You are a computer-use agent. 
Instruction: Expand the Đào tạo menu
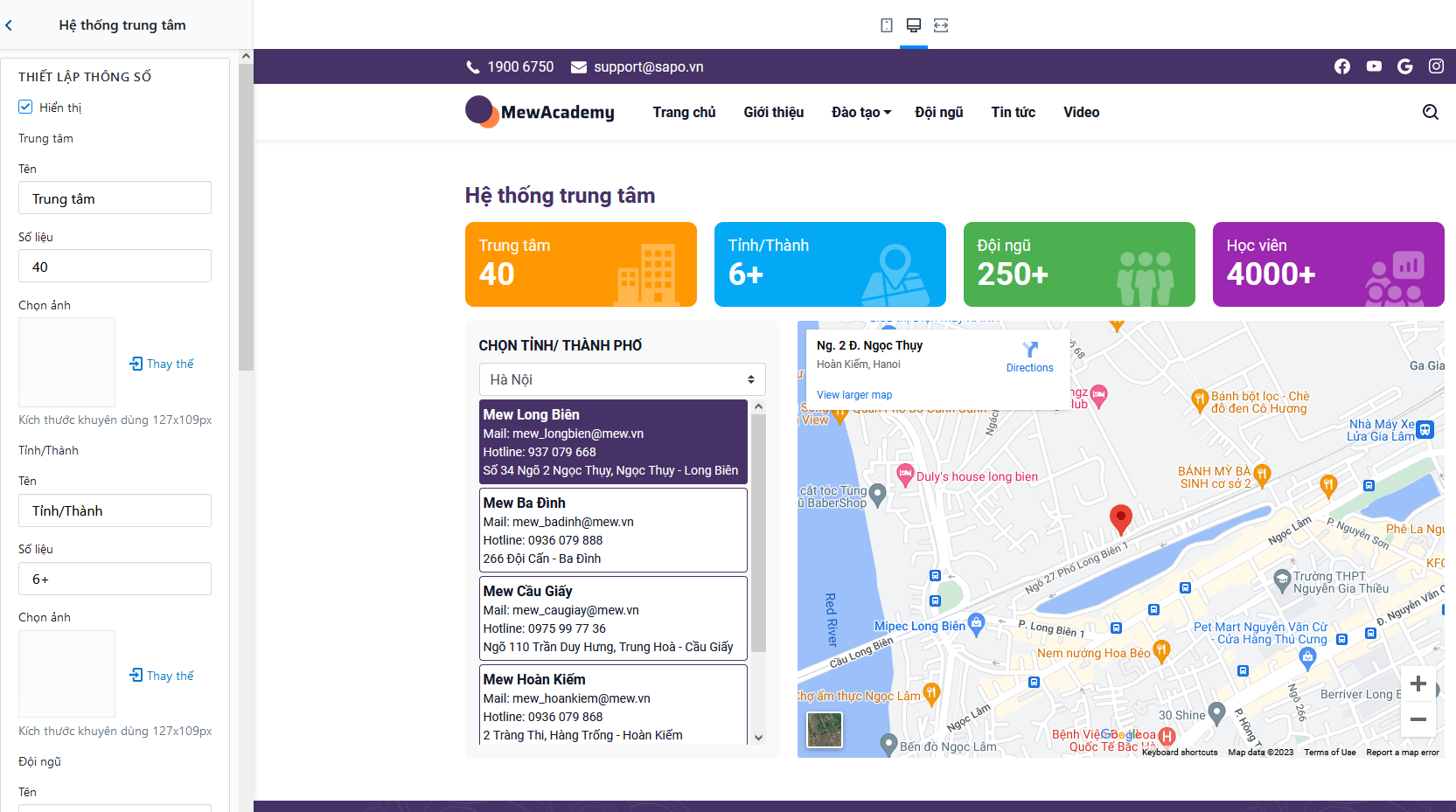(861, 112)
